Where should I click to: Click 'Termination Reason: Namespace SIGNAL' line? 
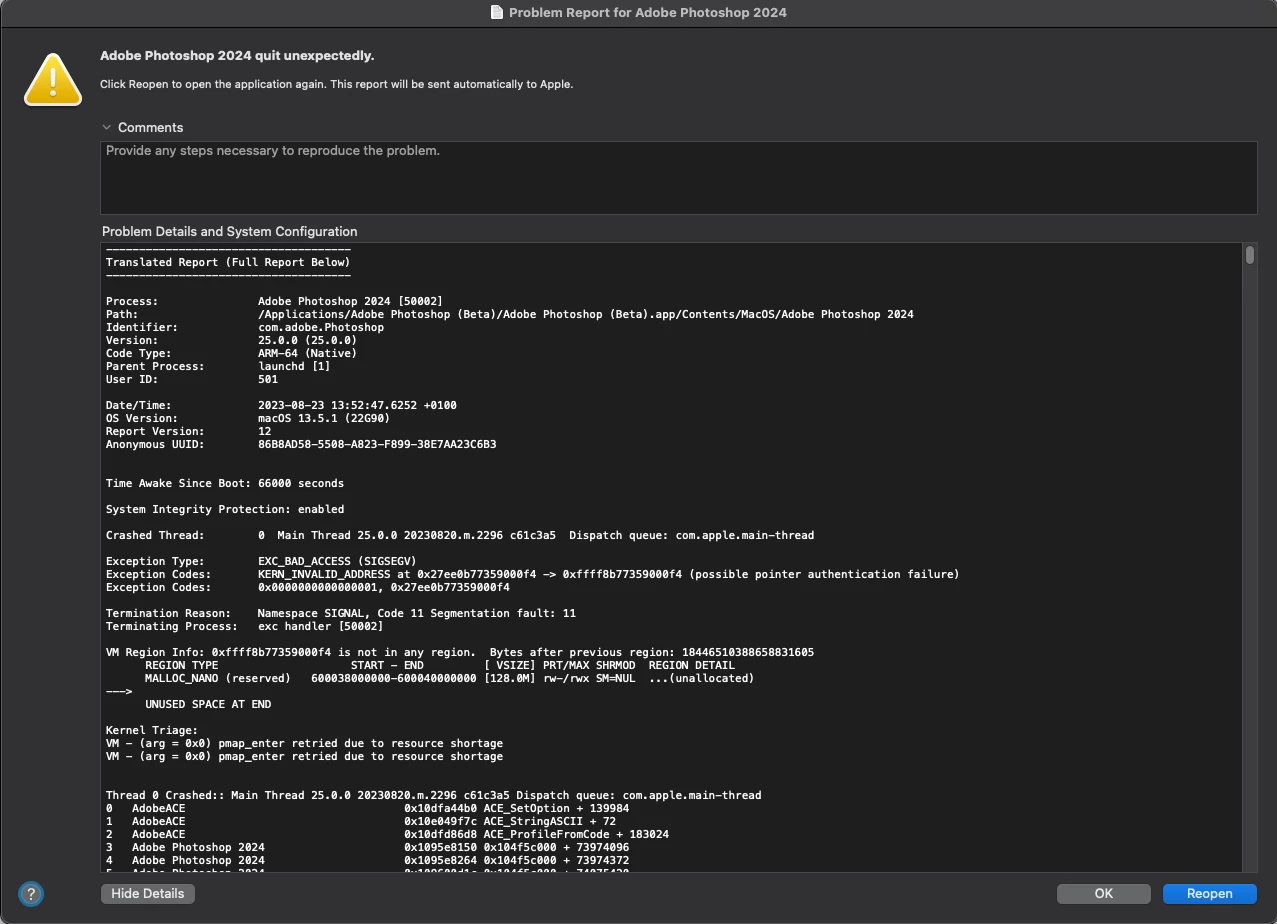click(x=341, y=613)
